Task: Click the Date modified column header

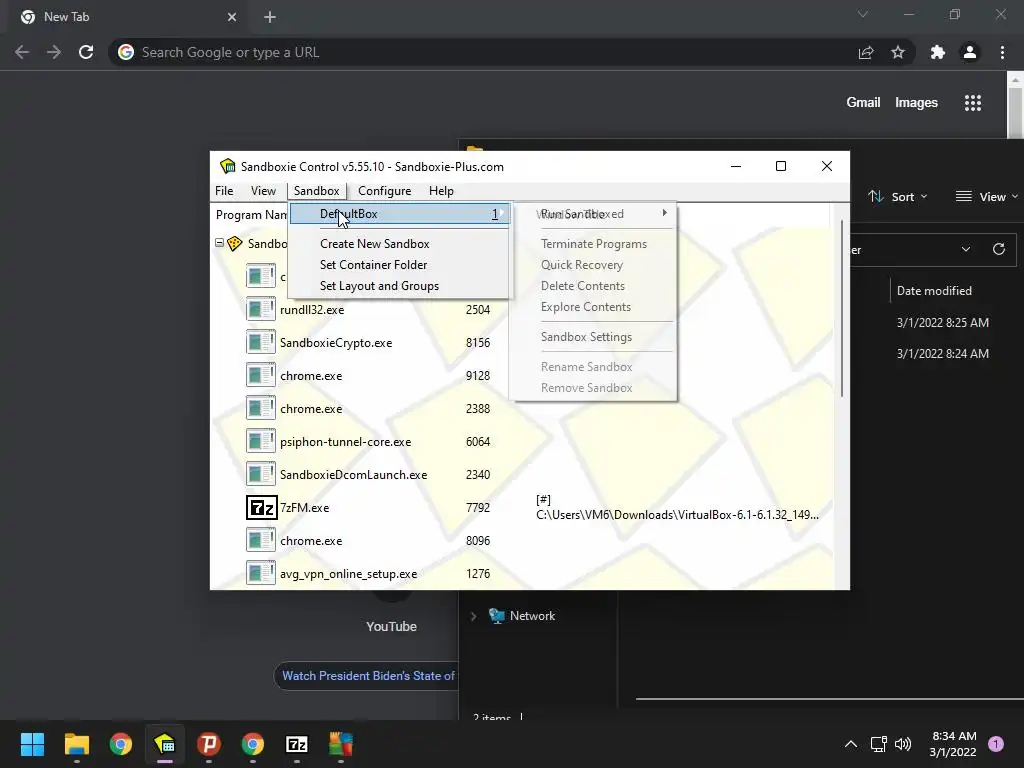Action: (x=934, y=291)
